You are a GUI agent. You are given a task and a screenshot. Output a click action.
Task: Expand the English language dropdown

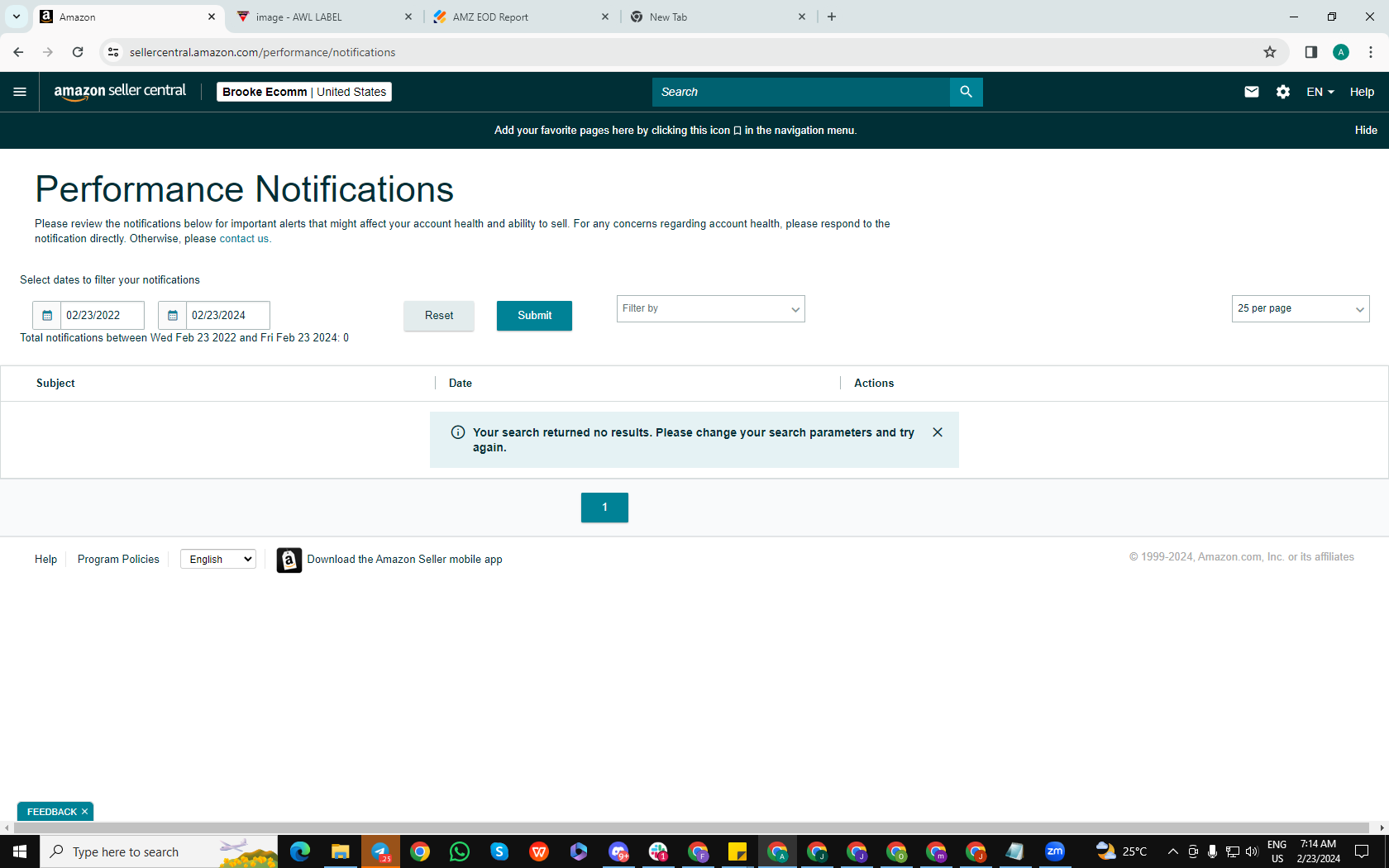tap(218, 560)
